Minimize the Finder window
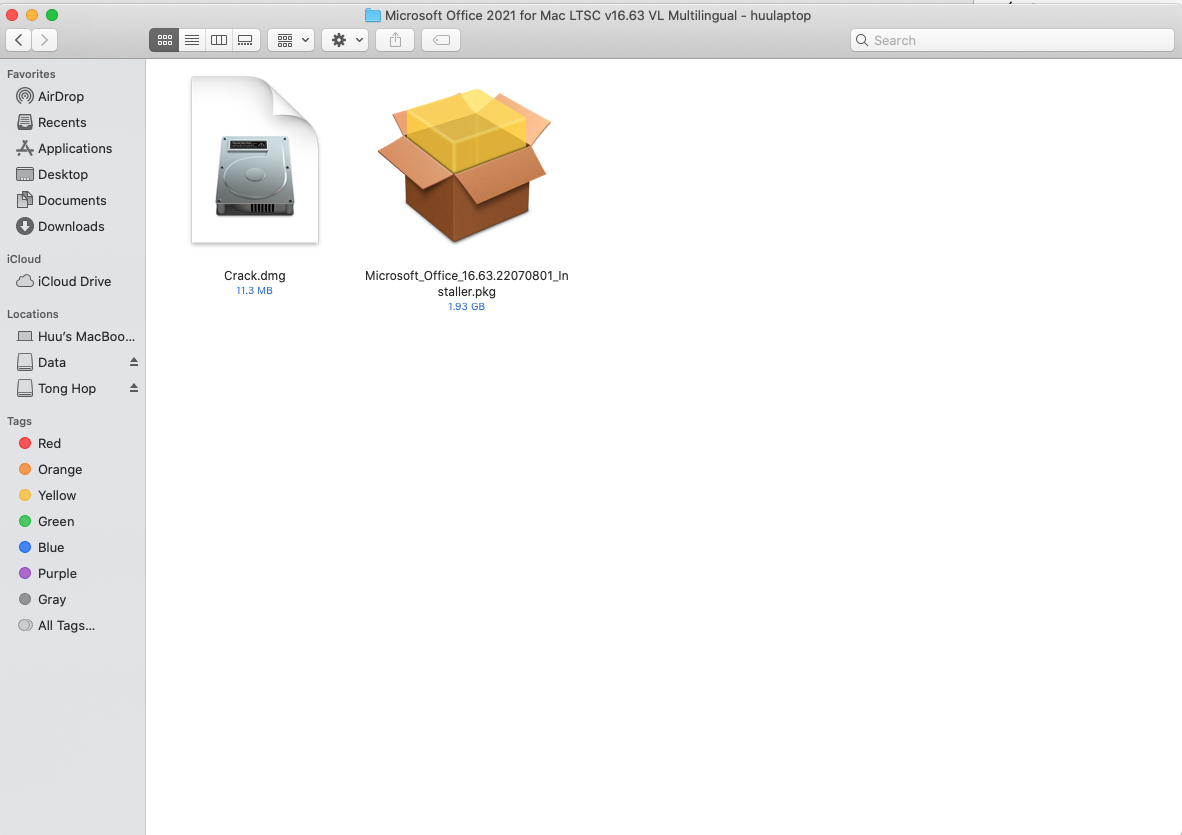Screen dimensions: 1182x835 pyautogui.click(x=32, y=15)
